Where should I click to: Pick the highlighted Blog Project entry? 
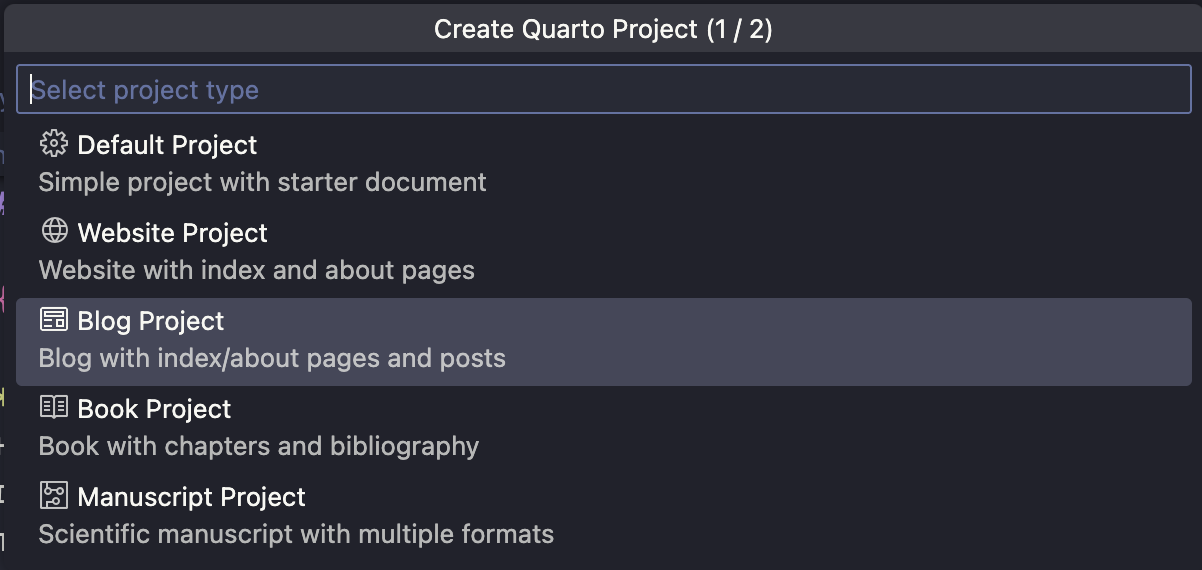click(x=151, y=321)
